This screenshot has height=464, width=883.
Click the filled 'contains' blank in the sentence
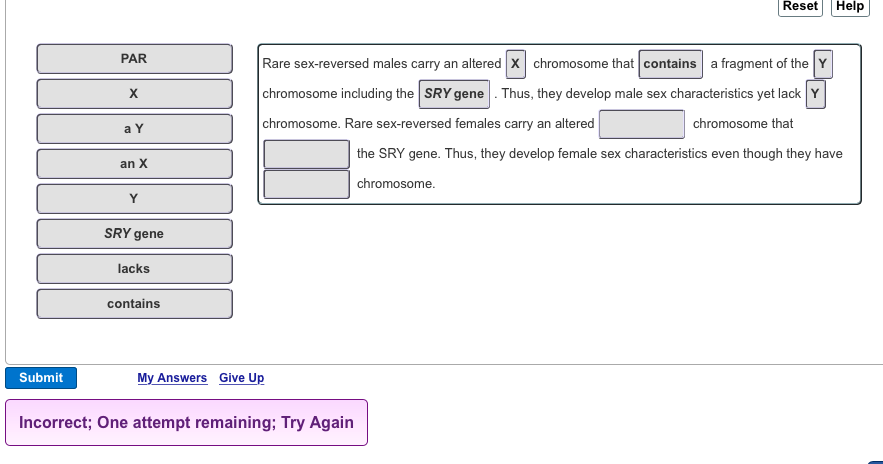670,64
